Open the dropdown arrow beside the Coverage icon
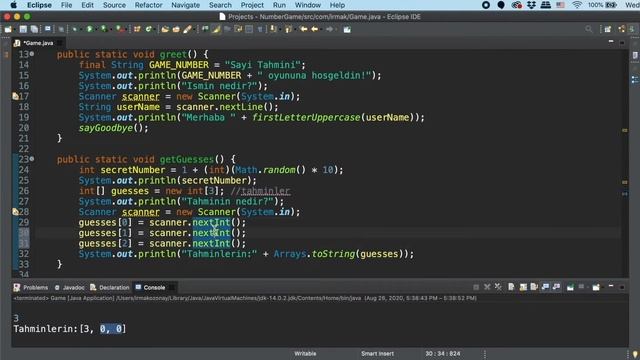The width and height of the screenshot is (640, 360). pos(111,29)
